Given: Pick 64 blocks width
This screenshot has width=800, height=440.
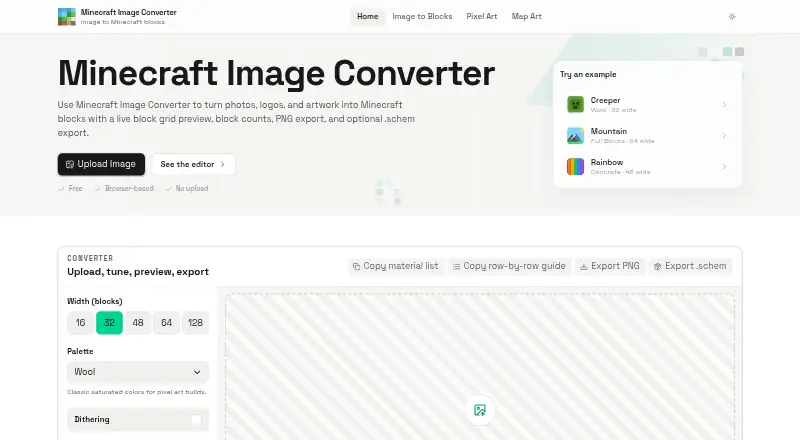Looking at the screenshot, I should 166,323.
